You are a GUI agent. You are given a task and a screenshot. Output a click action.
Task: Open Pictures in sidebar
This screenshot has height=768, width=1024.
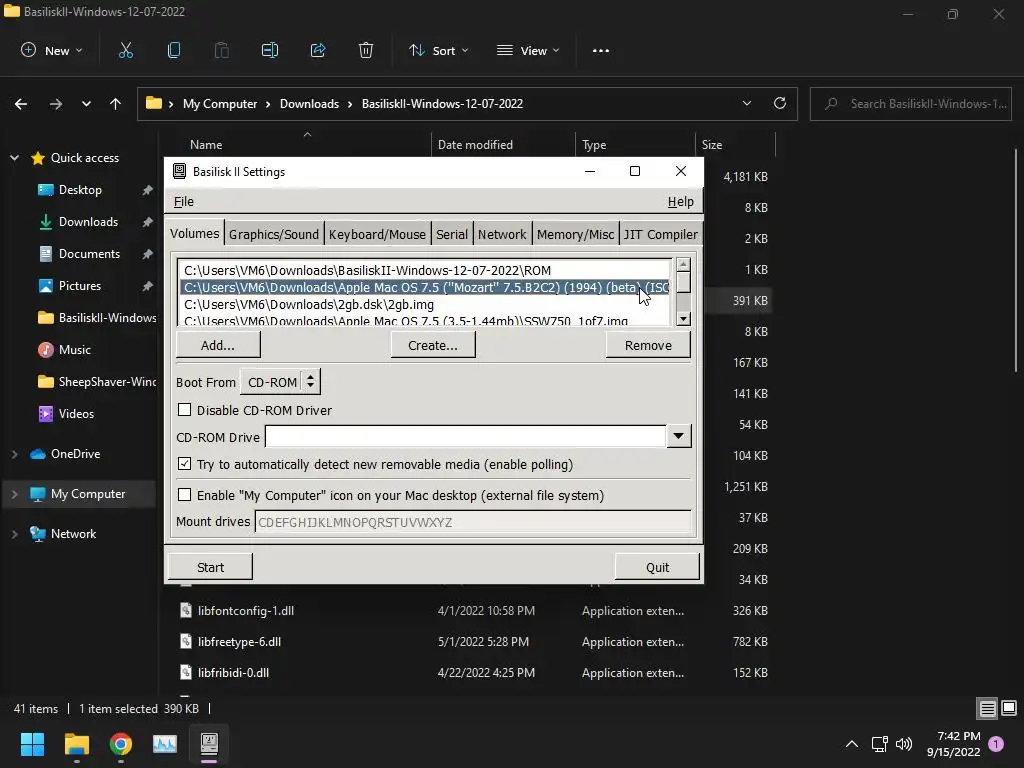(80, 286)
